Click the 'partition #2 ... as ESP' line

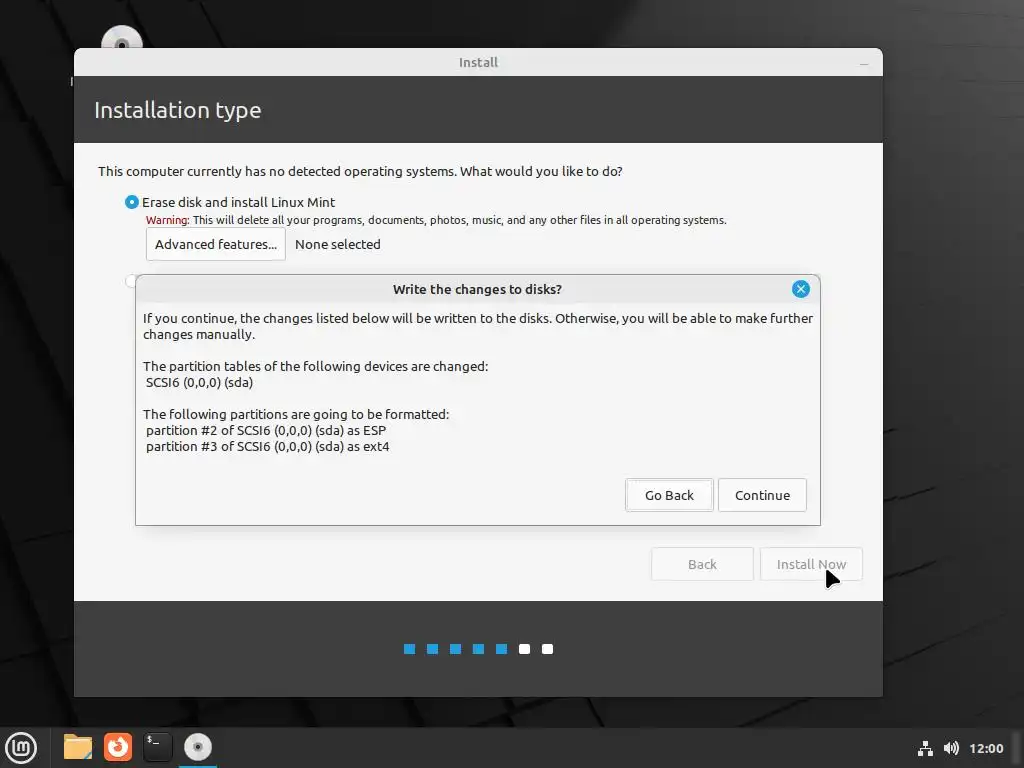[x=266, y=430]
